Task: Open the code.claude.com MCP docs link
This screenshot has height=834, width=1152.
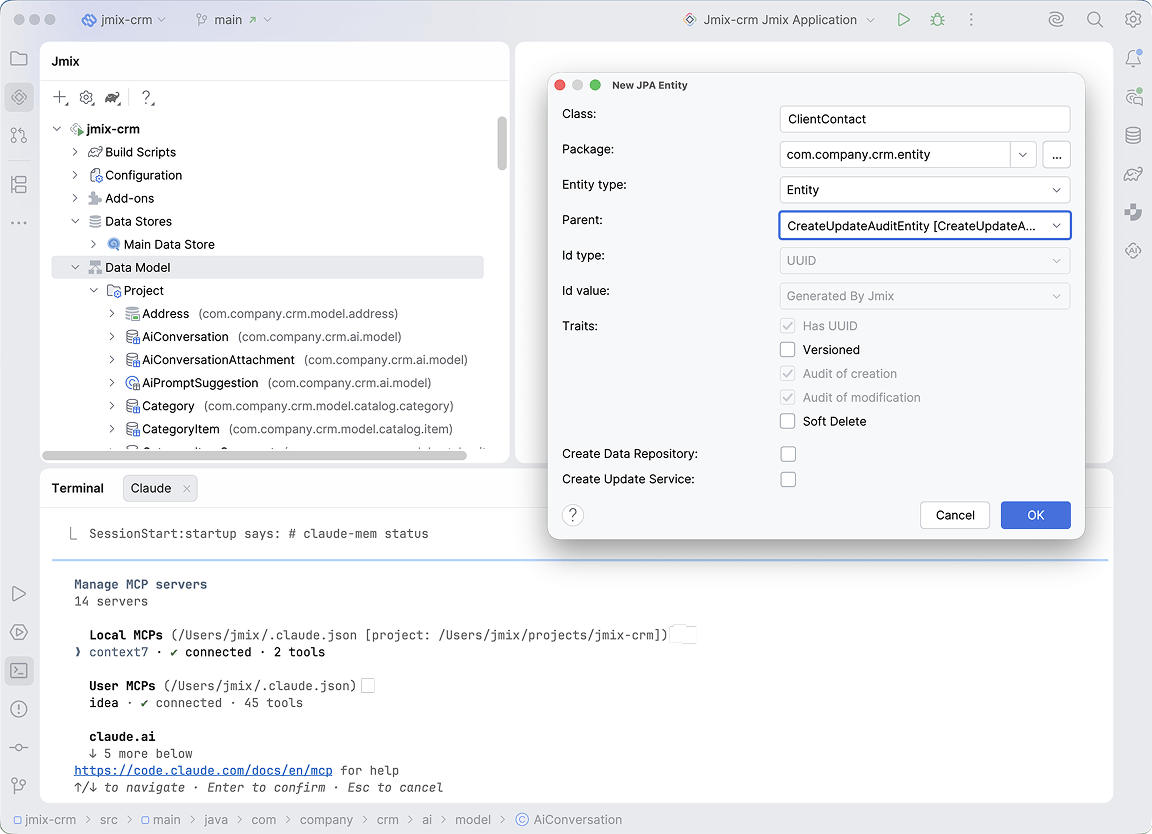Action: pos(204,770)
